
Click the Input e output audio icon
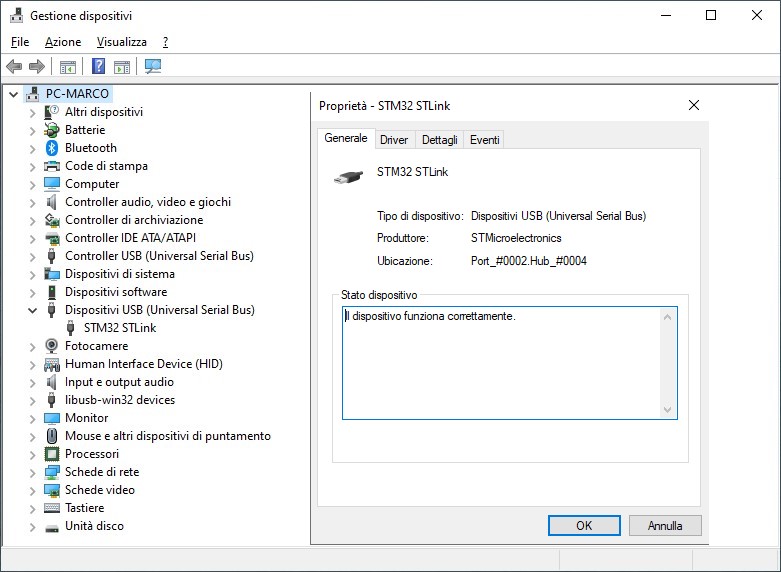[52, 382]
